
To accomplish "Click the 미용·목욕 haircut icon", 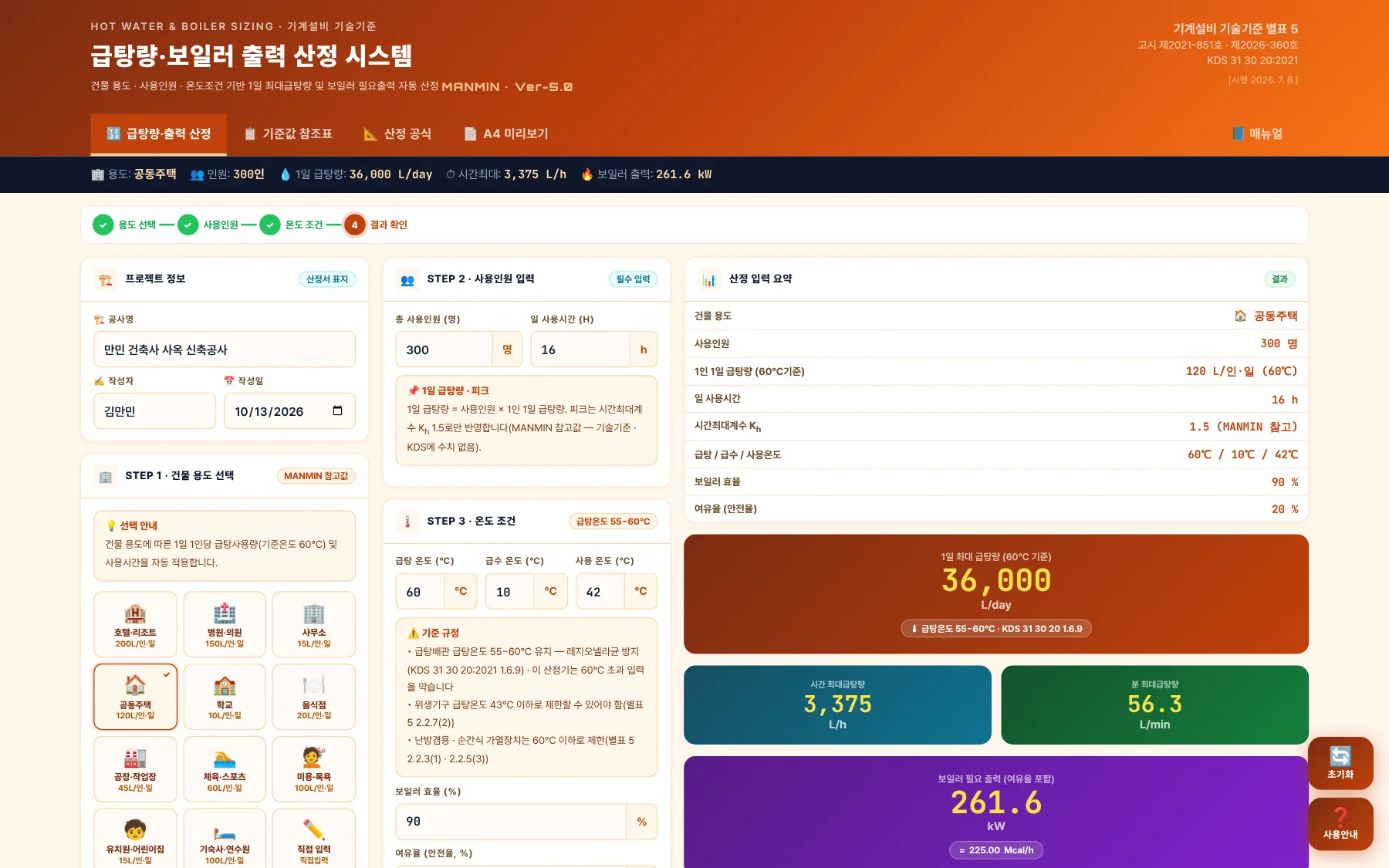I will (x=314, y=758).
